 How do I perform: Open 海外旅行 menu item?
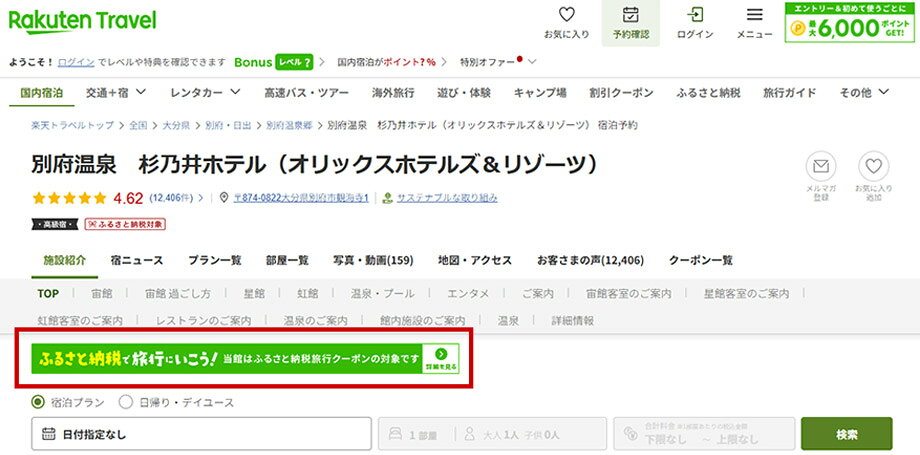click(x=393, y=93)
